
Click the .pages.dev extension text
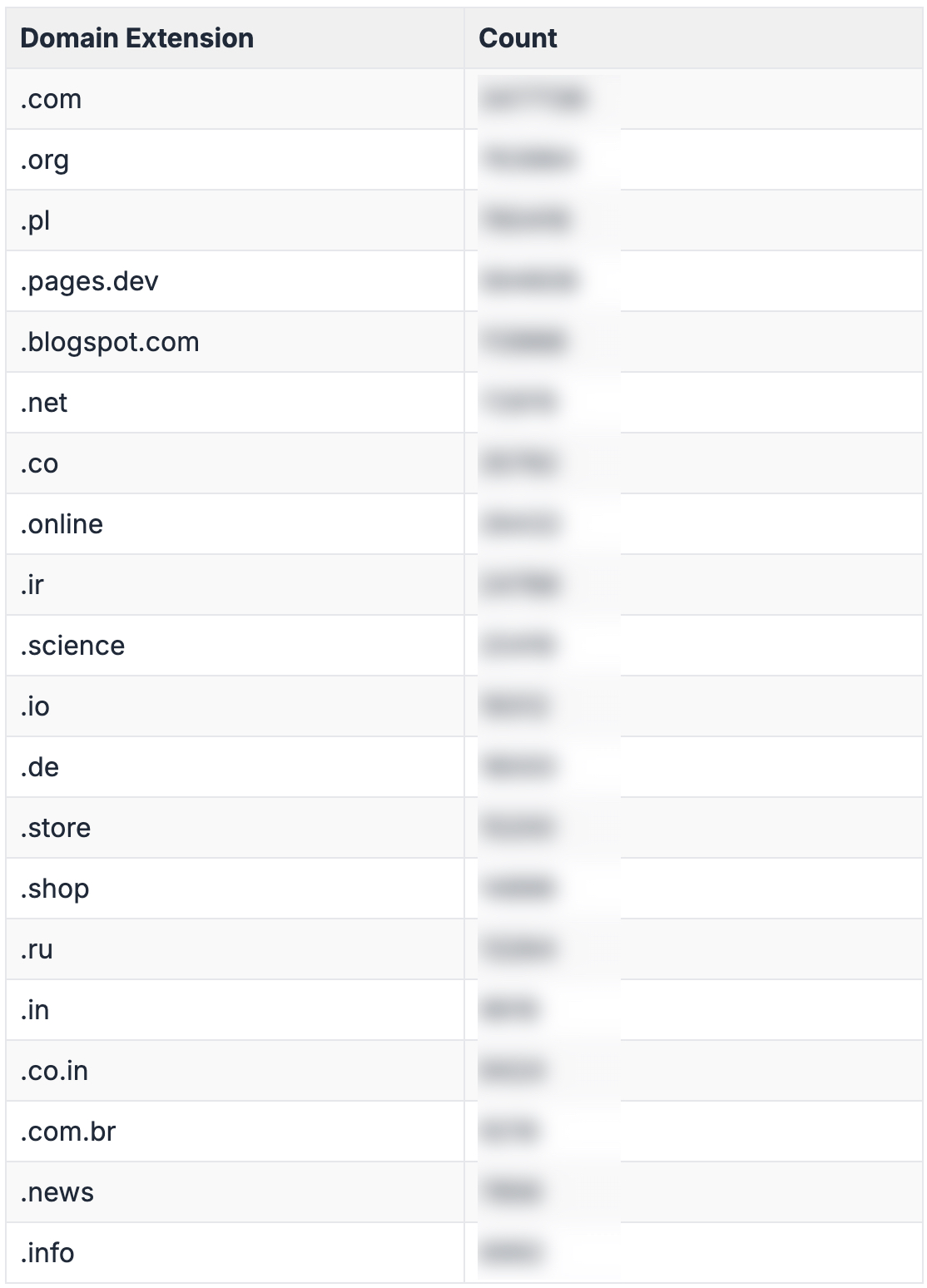[x=89, y=281]
